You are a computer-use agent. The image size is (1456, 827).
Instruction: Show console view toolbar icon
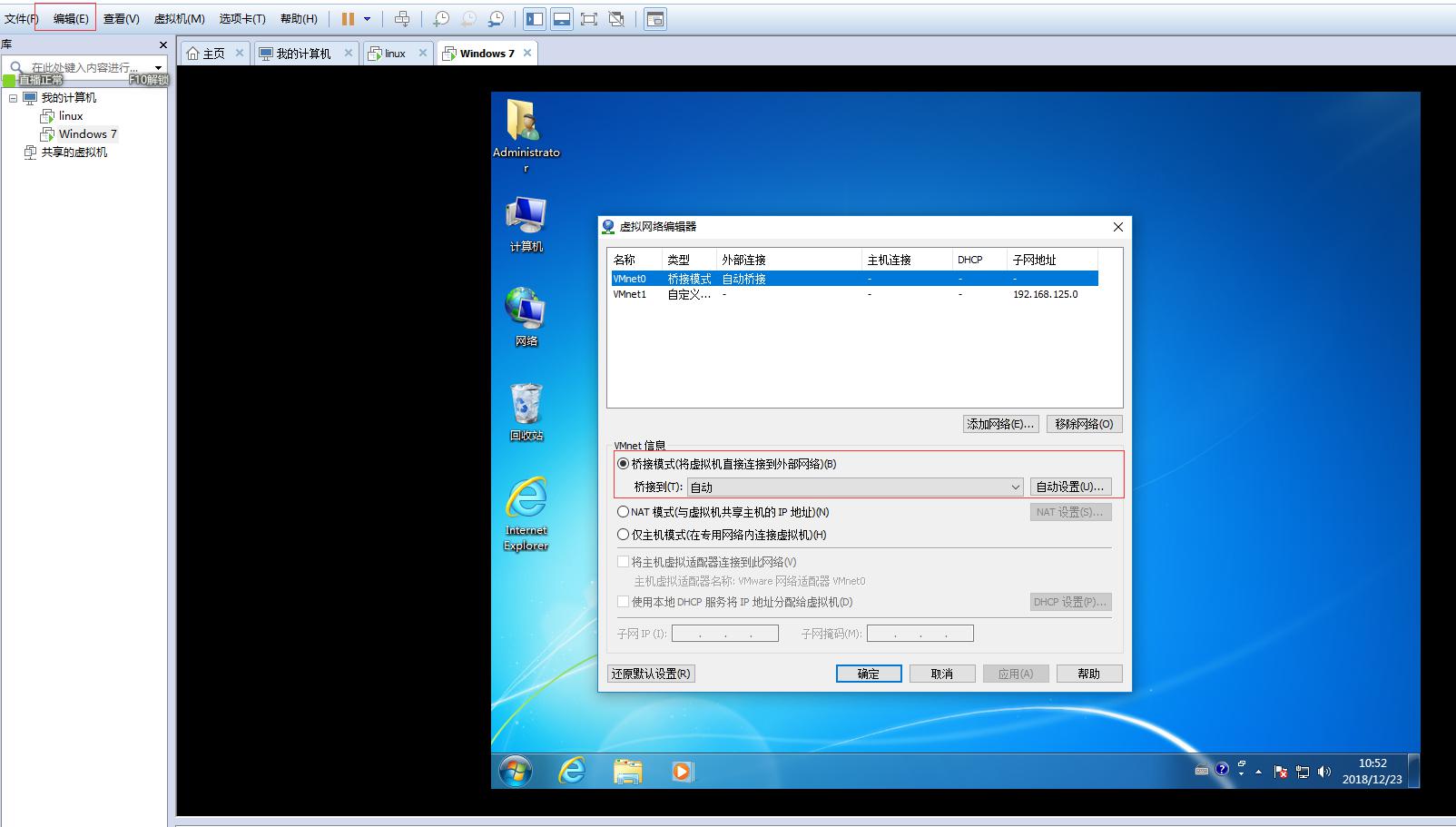[655, 18]
